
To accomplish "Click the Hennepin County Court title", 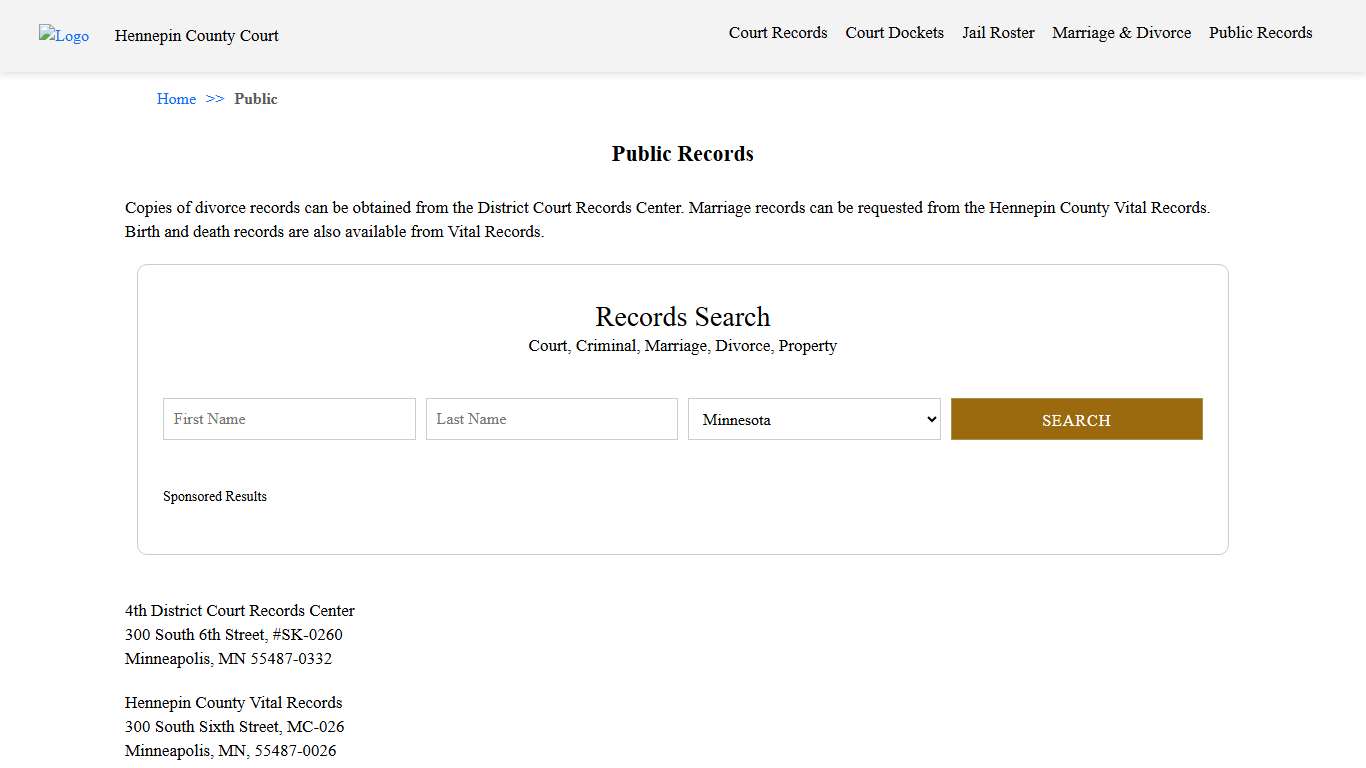I will pyautogui.click(x=196, y=36).
